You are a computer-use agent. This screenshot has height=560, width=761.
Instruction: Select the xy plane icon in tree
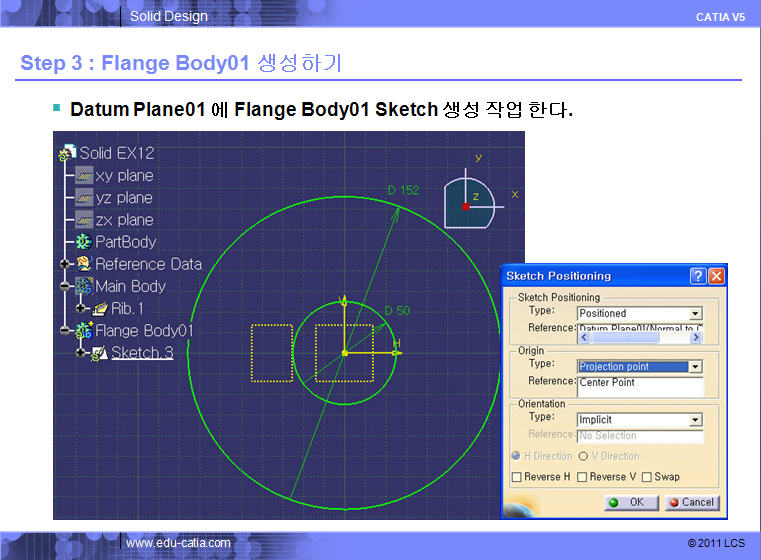(84, 175)
